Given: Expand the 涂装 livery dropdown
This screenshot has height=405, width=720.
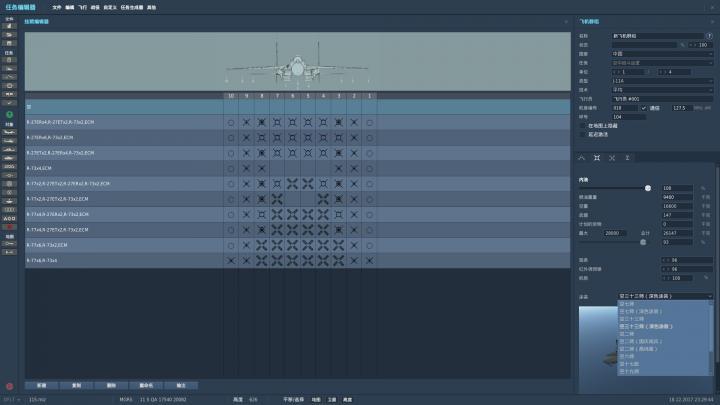Looking at the screenshot, I should click(666, 296).
